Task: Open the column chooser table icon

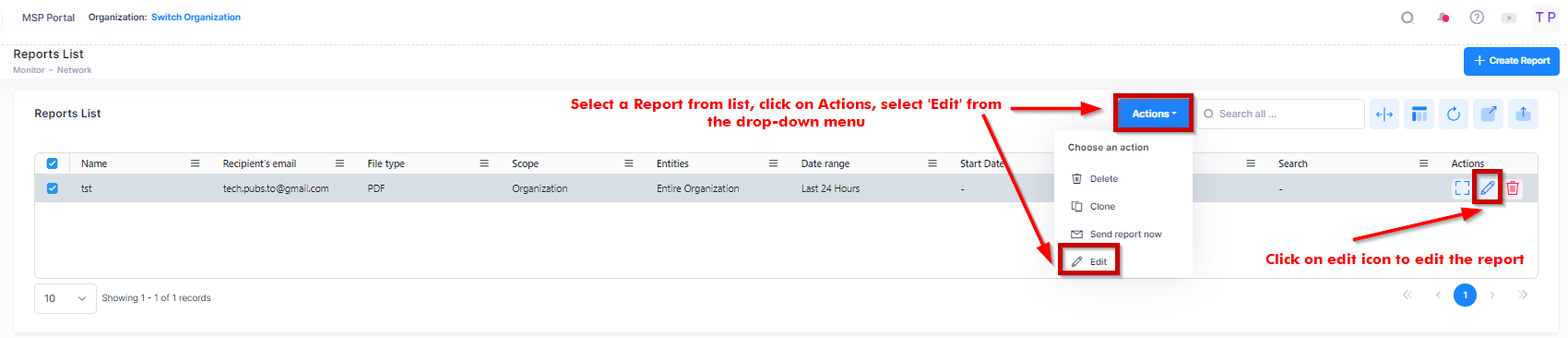Action: (1420, 114)
